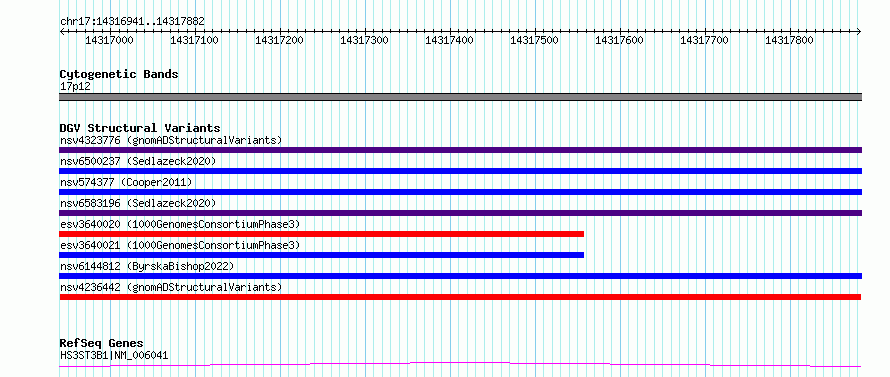Click the esv3640021 1000GenomesConsortiumPhase3 label
Image resolution: width=890 pixels, height=377 pixels.
180,245
